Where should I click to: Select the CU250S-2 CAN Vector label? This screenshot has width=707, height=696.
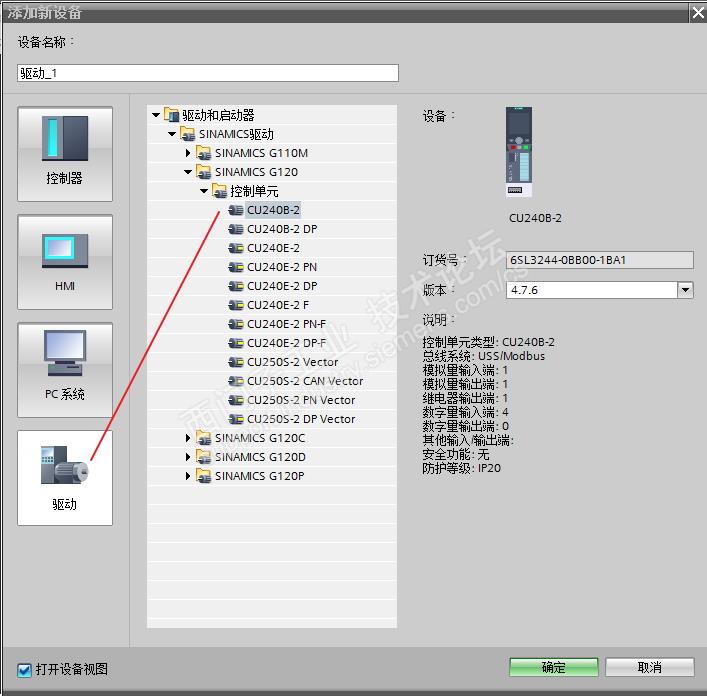coord(305,381)
